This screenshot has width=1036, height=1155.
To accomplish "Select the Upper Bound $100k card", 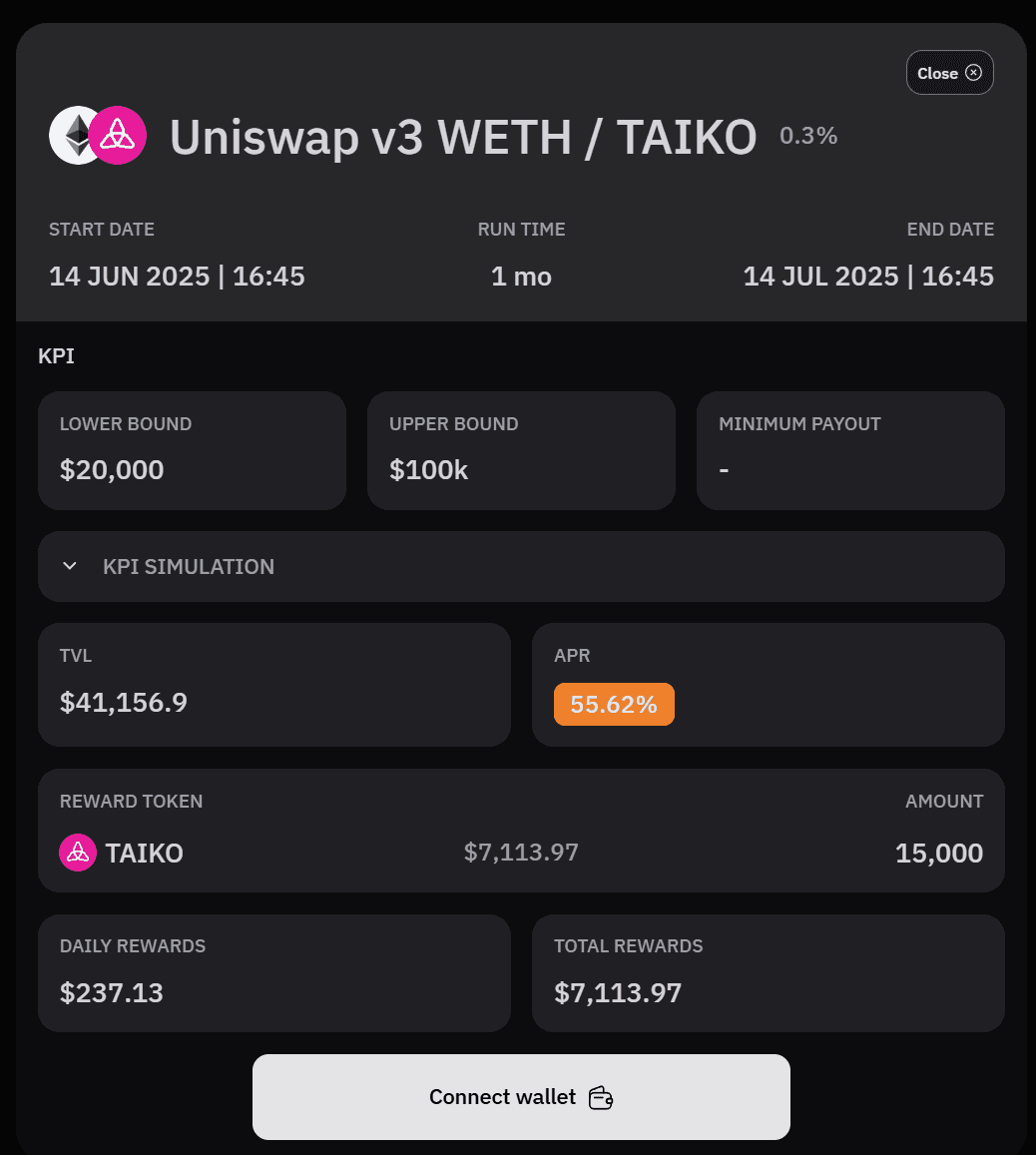I will tap(521, 450).
